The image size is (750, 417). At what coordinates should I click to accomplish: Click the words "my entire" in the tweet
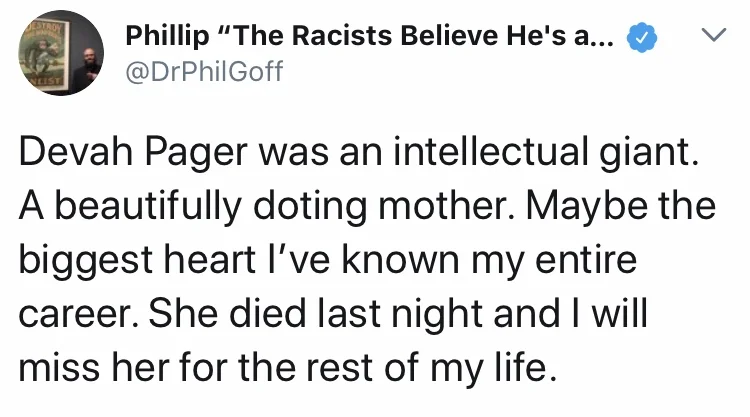coord(567,263)
